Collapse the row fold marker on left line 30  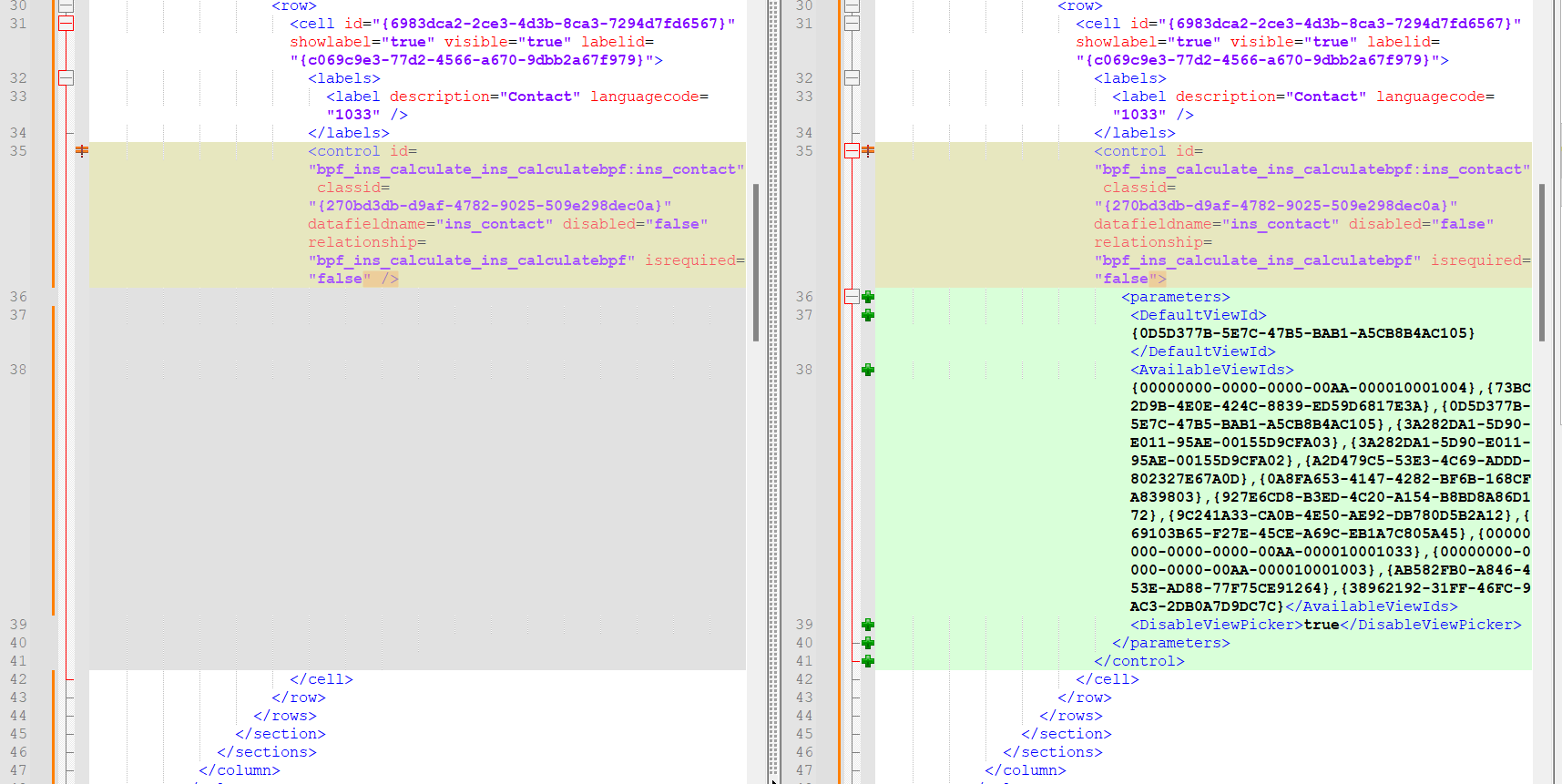point(66,5)
